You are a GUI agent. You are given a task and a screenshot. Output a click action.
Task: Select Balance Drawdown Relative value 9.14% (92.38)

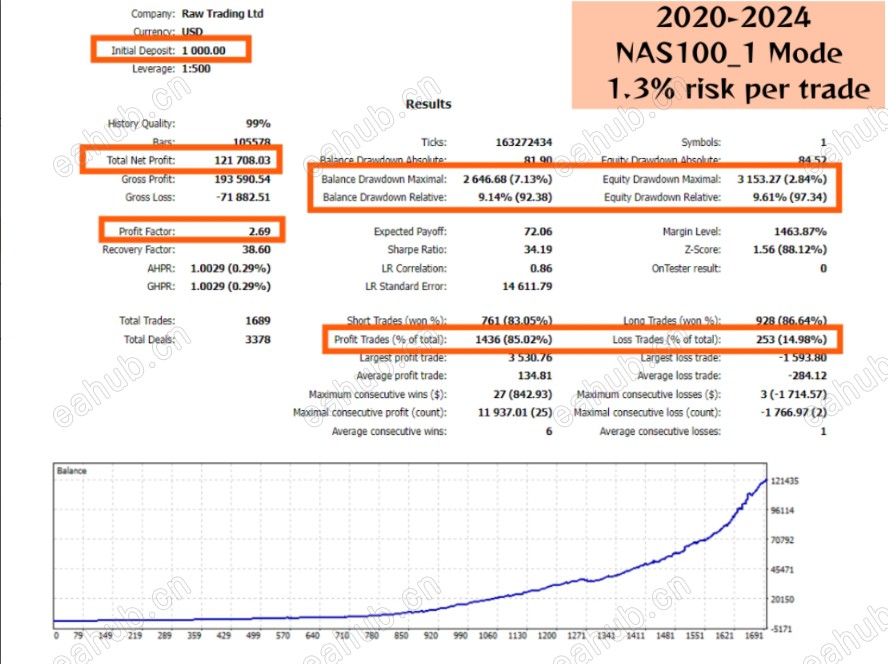pos(515,197)
